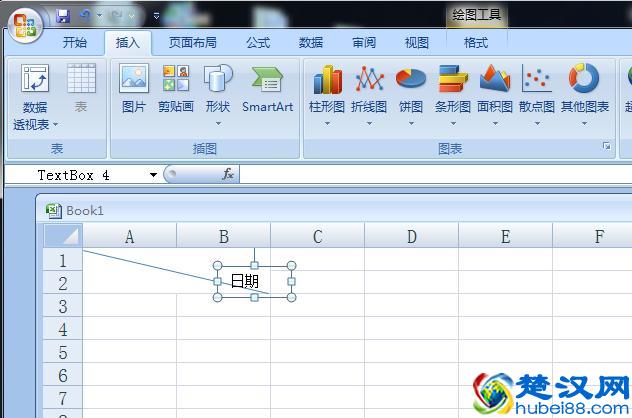Click the text box bottom-right corner handle
The width and height of the screenshot is (632, 418).
pos(291,297)
